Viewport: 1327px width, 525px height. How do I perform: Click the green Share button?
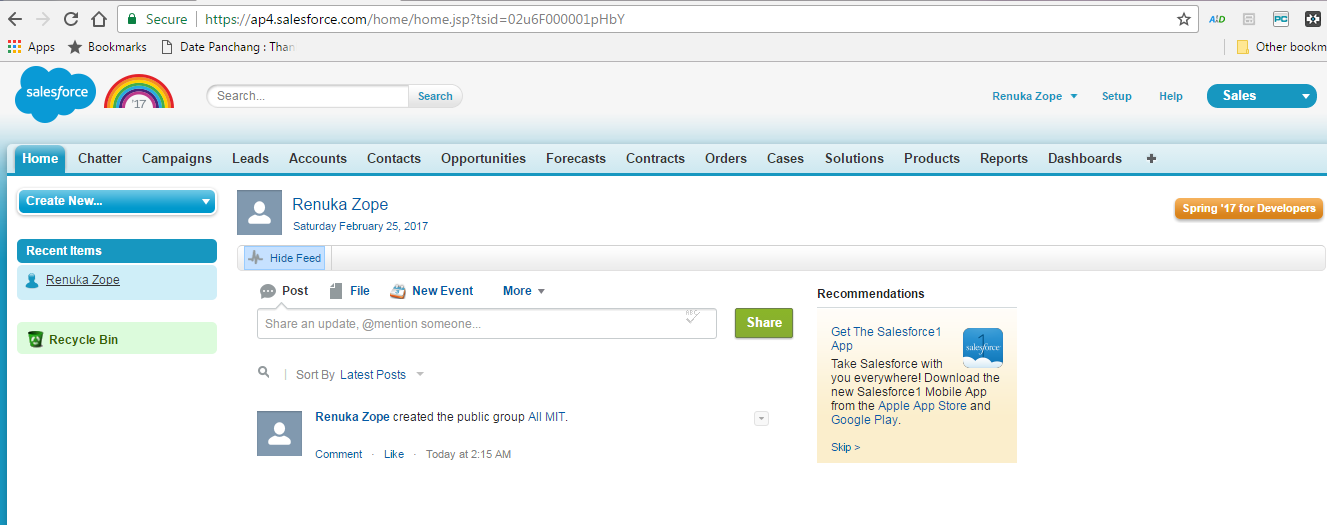point(764,323)
